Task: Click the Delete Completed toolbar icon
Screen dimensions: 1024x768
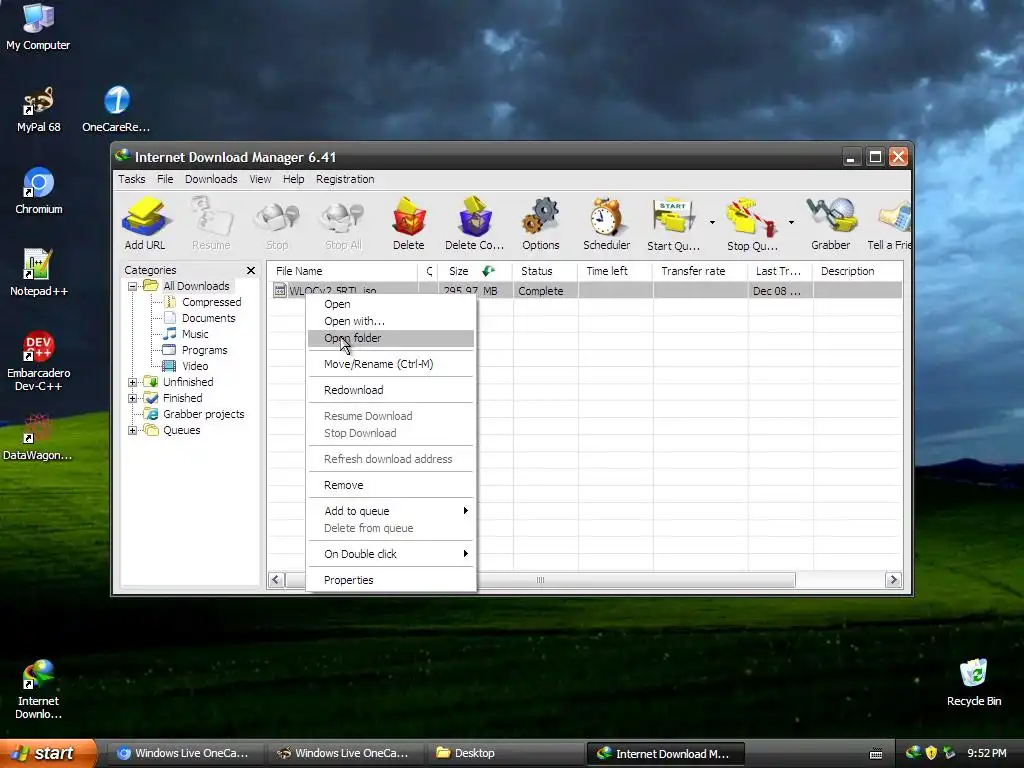Action: coord(474,223)
